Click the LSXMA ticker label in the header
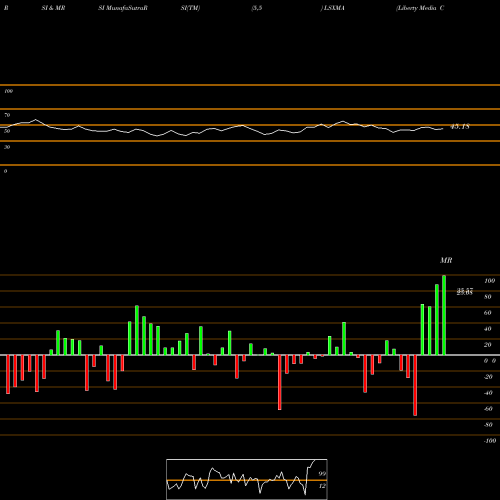Screen dimensions: 500x500 (334, 8)
